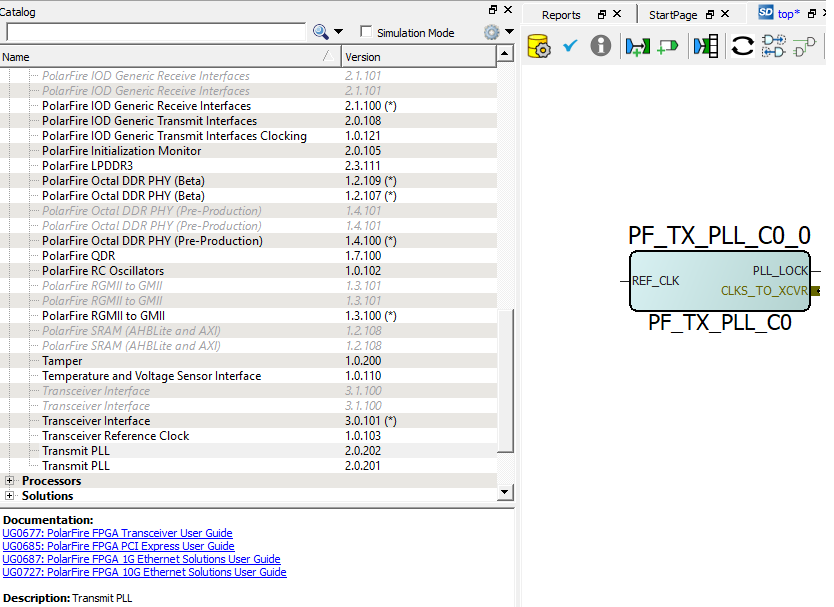The height and width of the screenshot is (607, 834).
Task: Open UG0677 PolarFire FPGA Transceiver User Guide link
Action: tap(117, 534)
